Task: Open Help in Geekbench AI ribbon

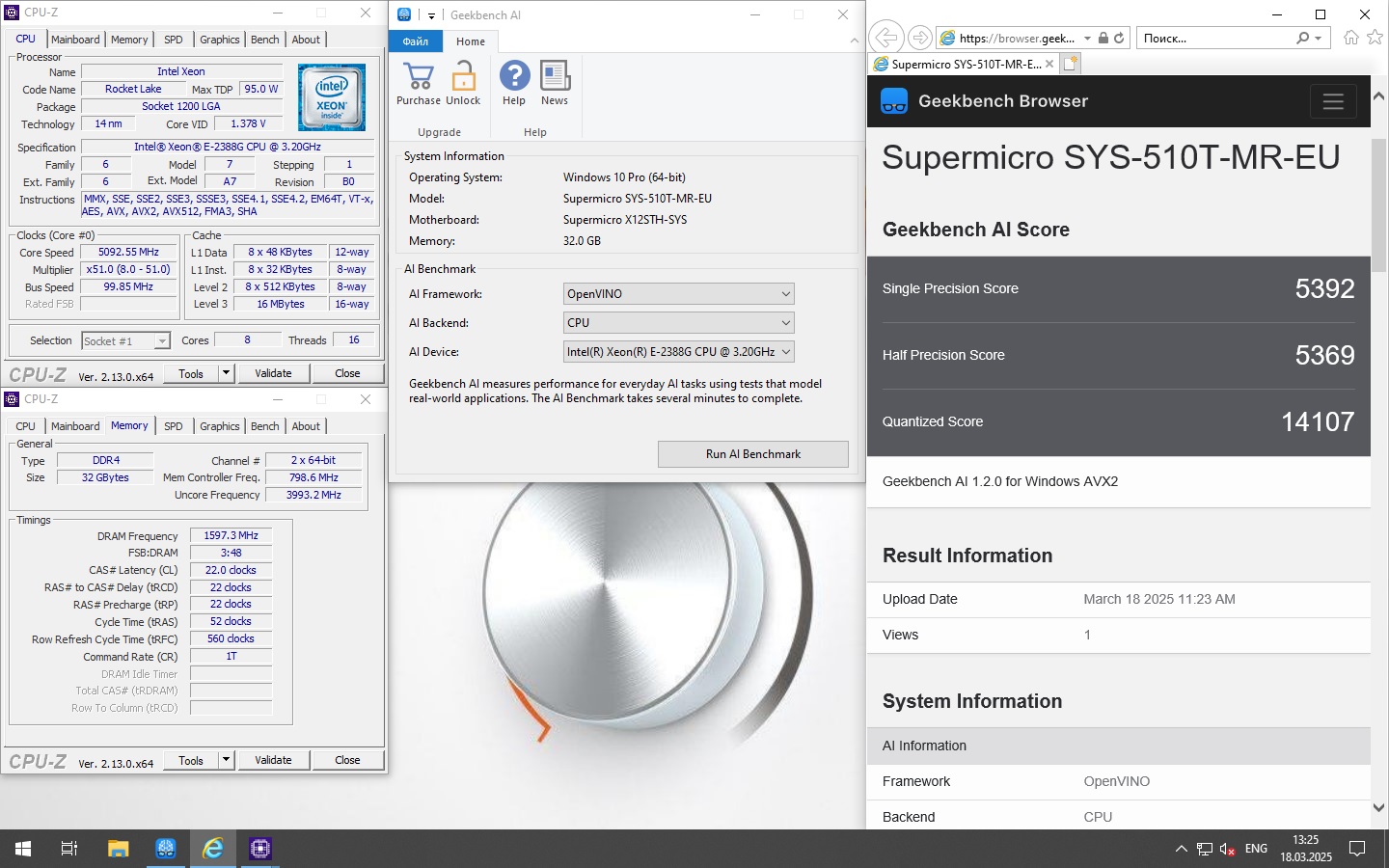Action: (x=514, y=75)
